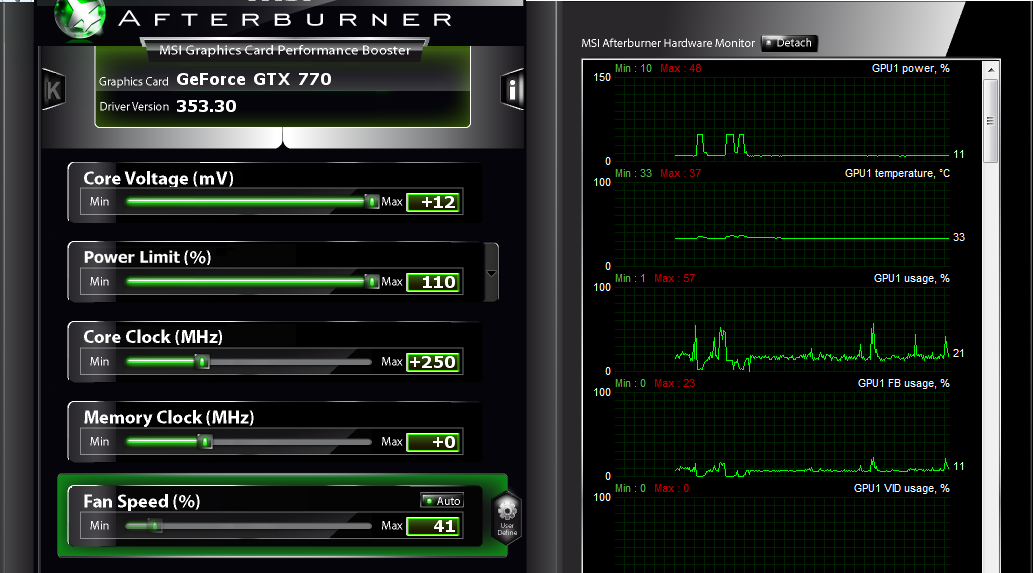Viewport: 1033px width, 573px height.
Task: Click the GPU1 usage graph
Action: (x=782, y=329)
